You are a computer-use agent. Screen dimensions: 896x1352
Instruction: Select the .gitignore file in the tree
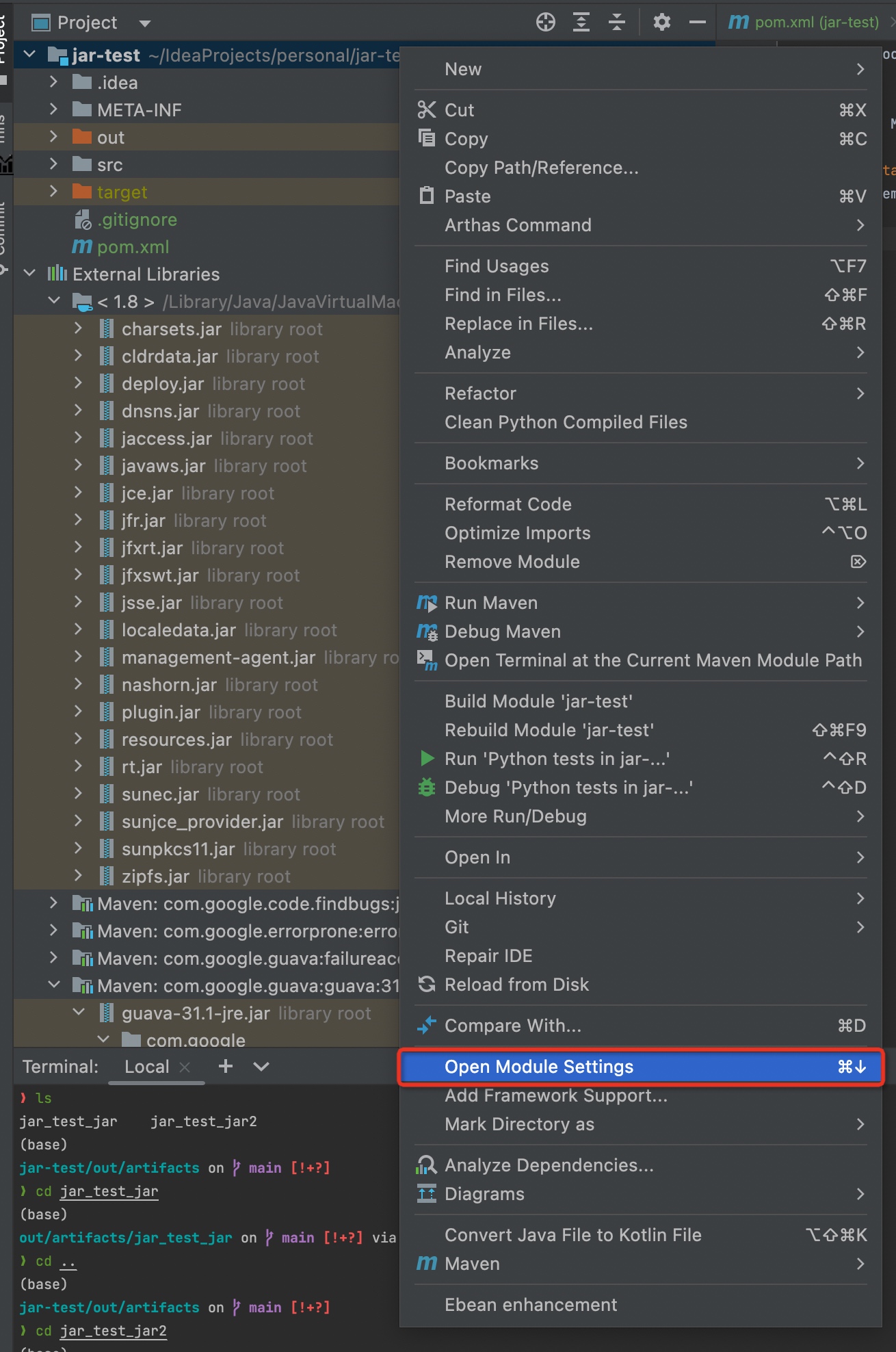tap(137, 220)
